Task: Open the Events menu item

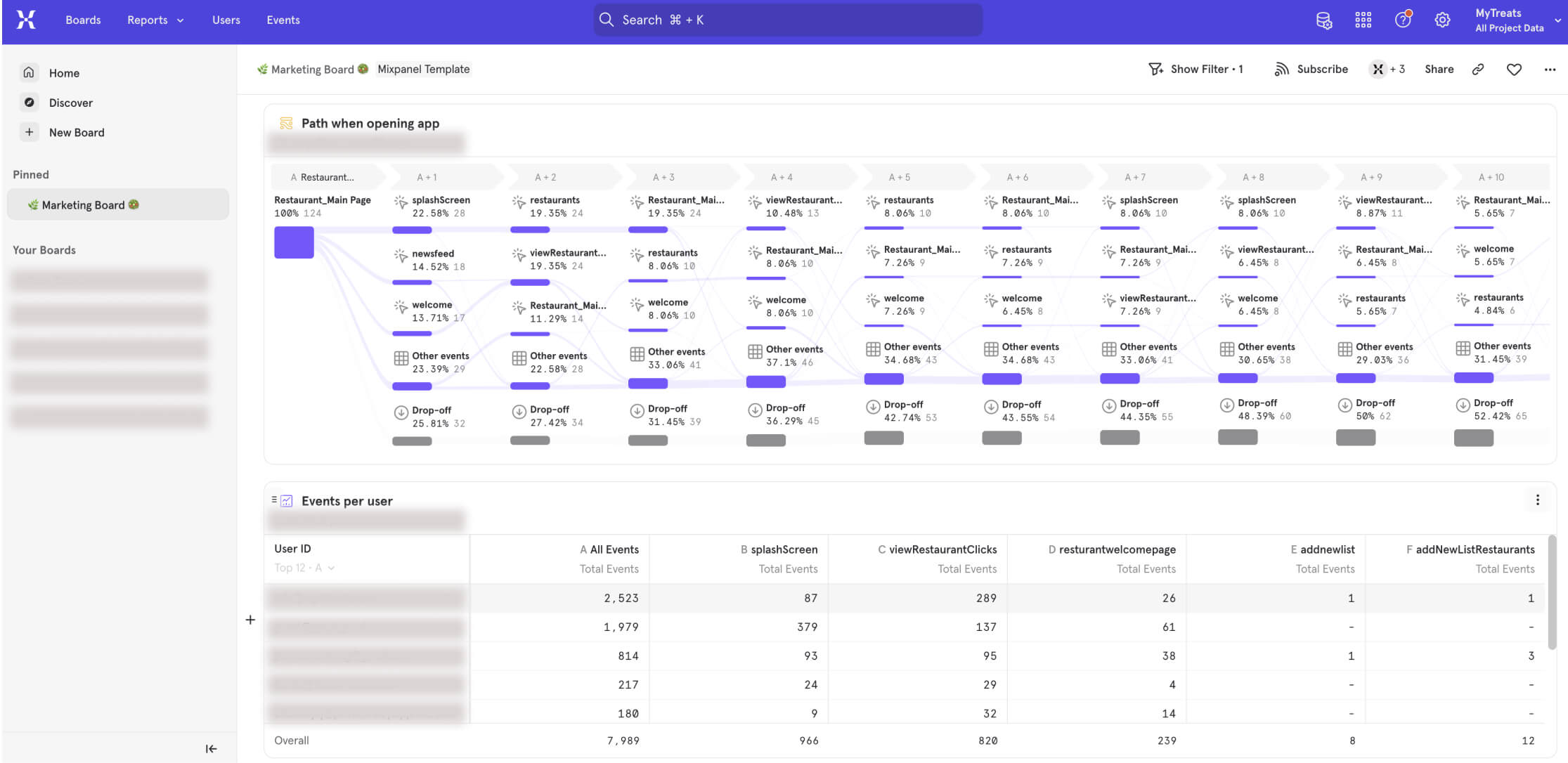Action: (283, 20)
